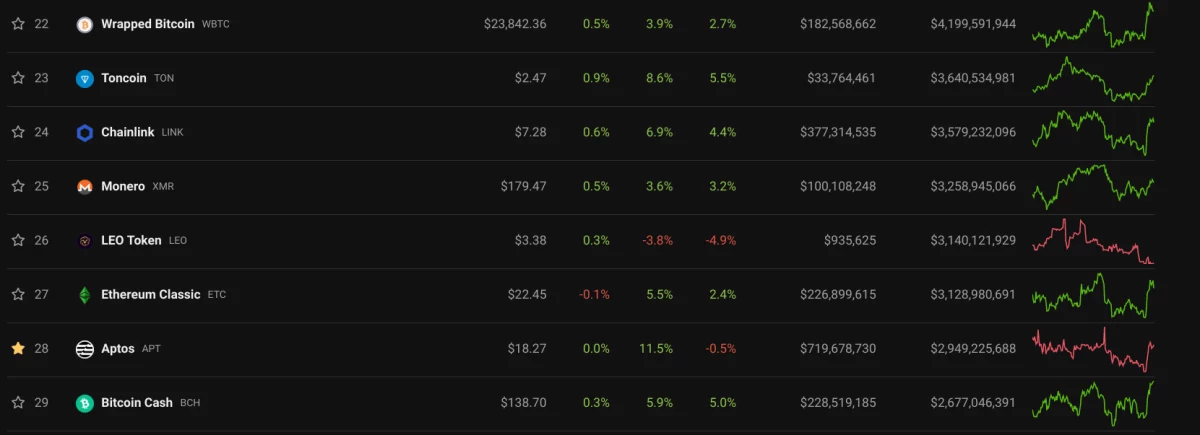Click the Ethereum Classic green diamond icon
The height and width of the screenshot is (435, 1200).
85,295
